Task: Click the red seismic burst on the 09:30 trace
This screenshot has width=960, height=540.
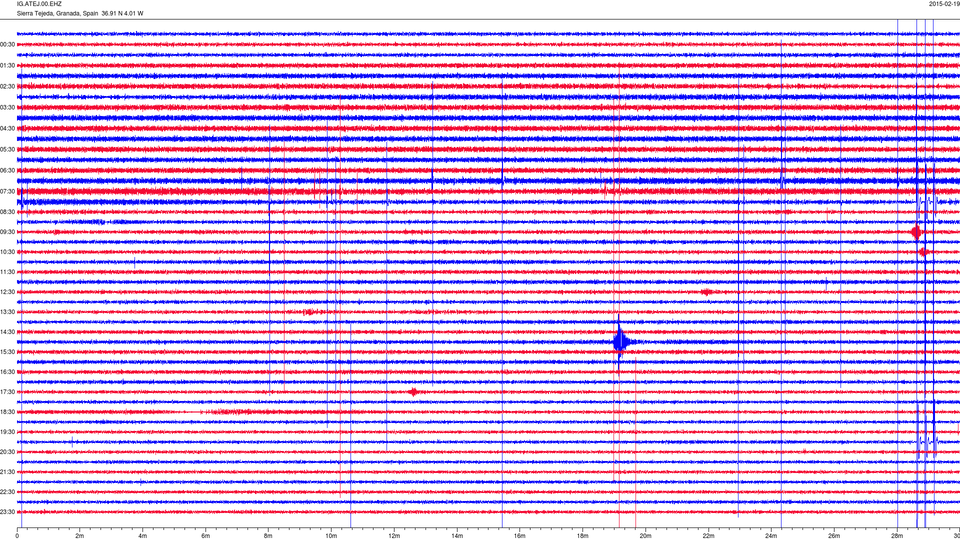Action: point(917,232)
